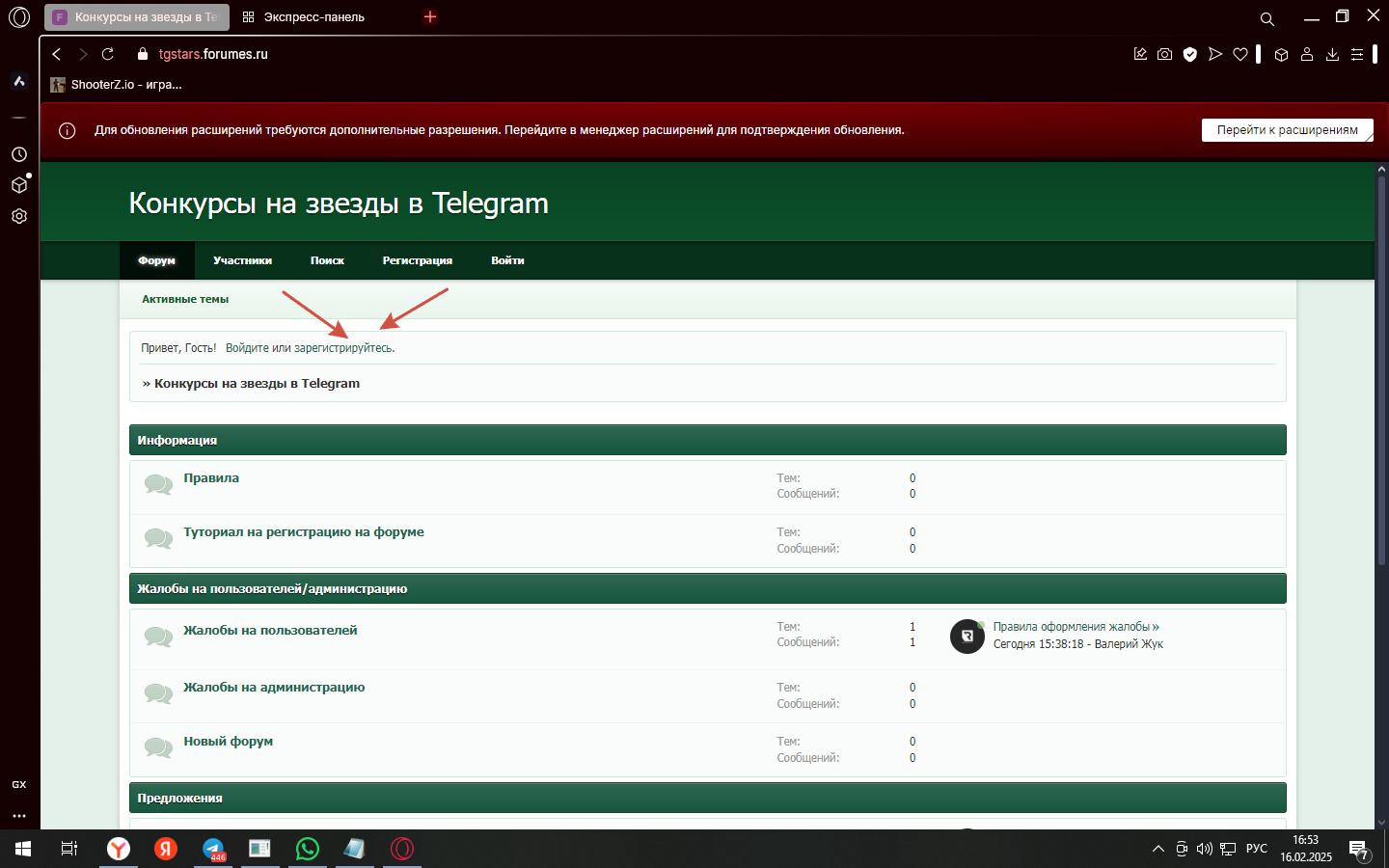Open the GX Control panel in the sidebar
This screenshot has width=1389, height=868.
[19, 785]
